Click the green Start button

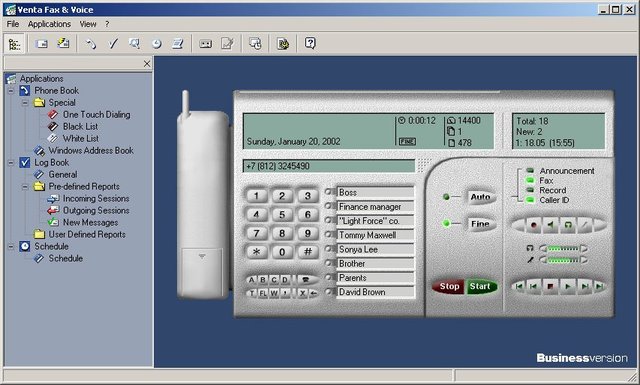(x=481, y=287)
